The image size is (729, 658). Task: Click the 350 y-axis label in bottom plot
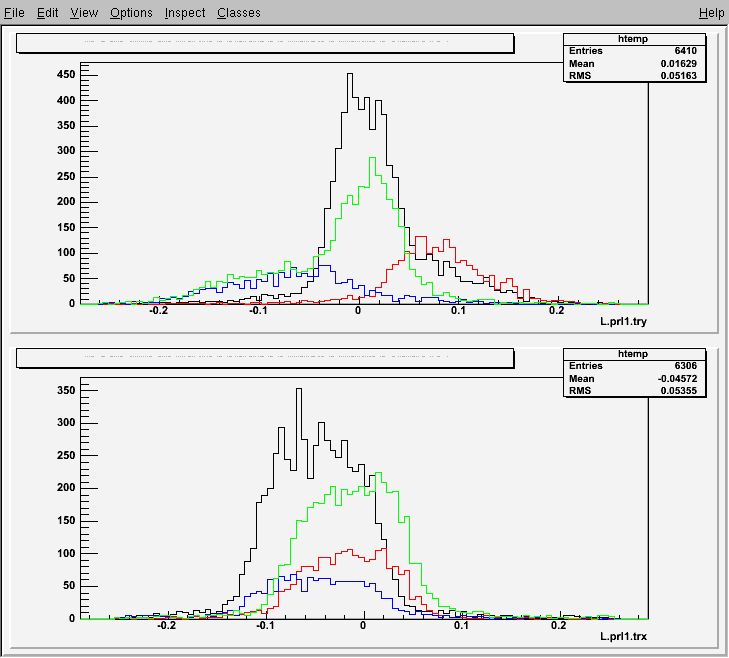[x=66, y=390]
